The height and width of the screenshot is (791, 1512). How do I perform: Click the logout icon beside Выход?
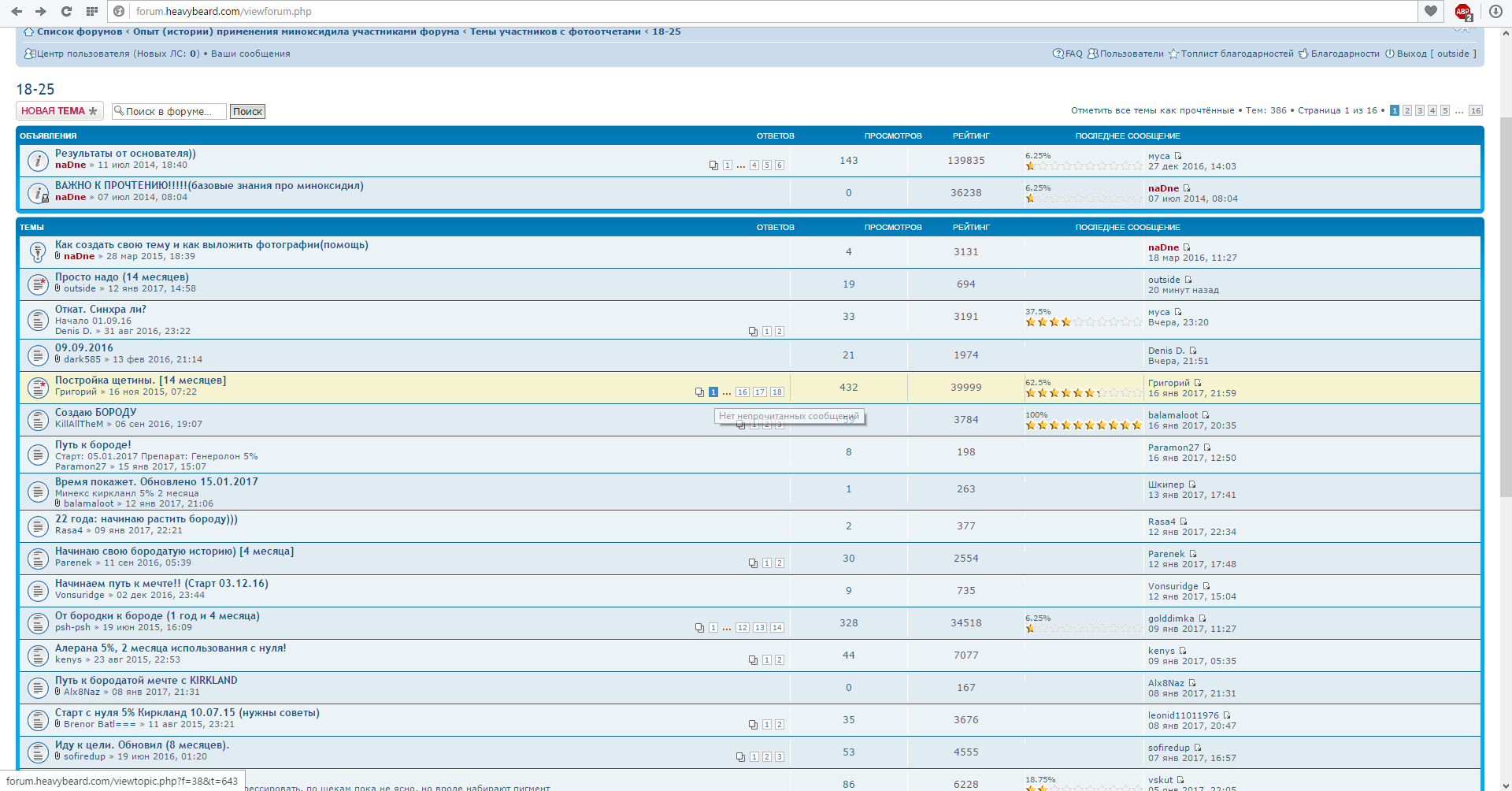click(1390, 54)
